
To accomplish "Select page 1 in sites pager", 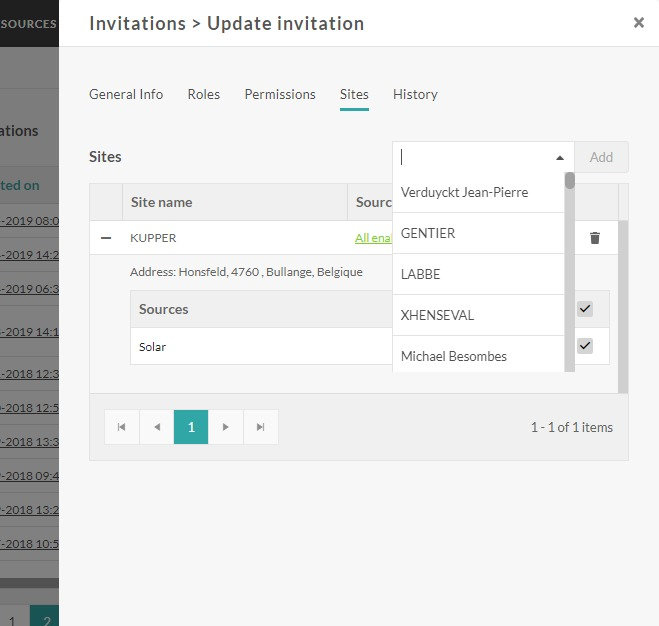I will 191,427.
